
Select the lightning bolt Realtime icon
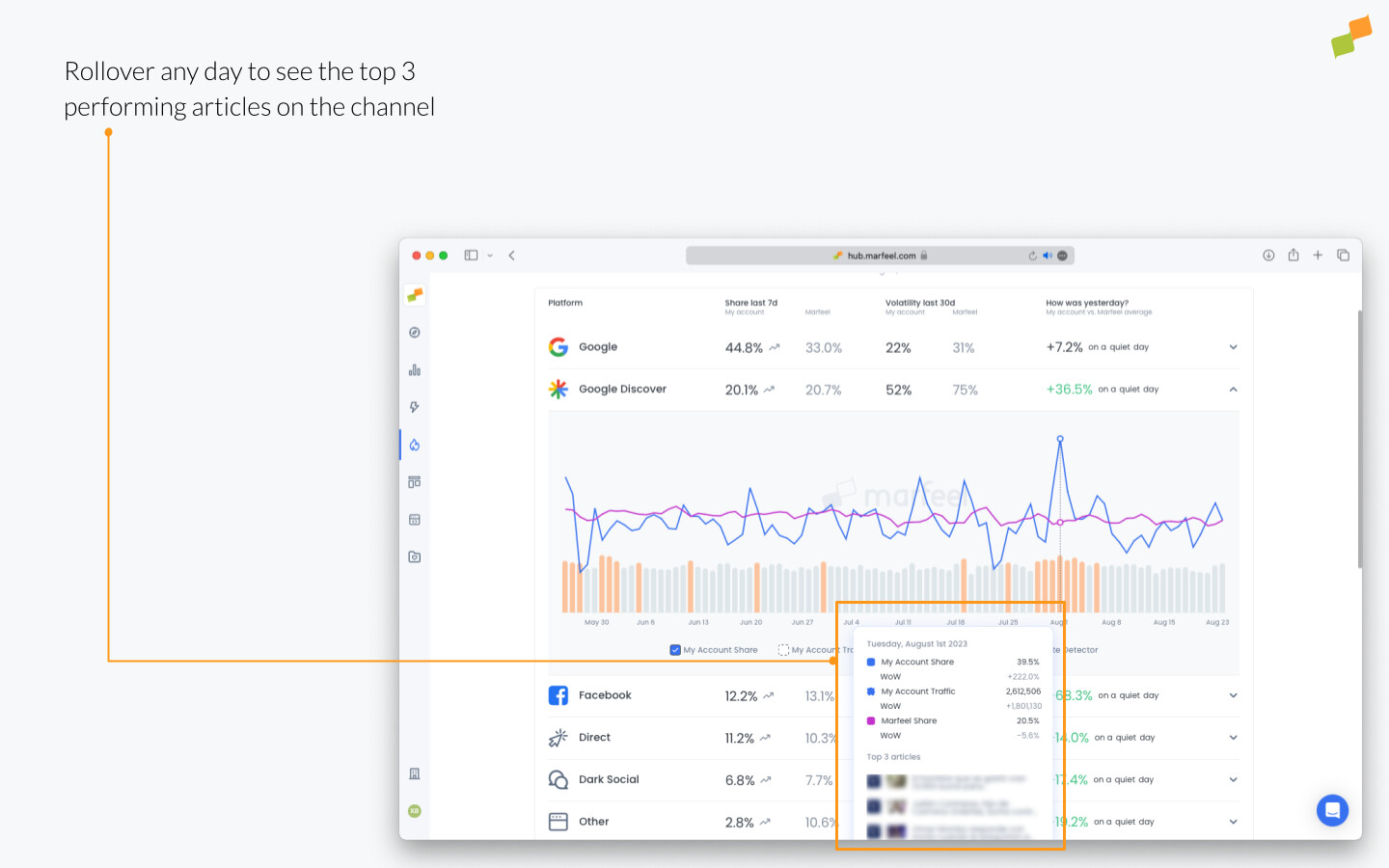click(x=414, y=407)
